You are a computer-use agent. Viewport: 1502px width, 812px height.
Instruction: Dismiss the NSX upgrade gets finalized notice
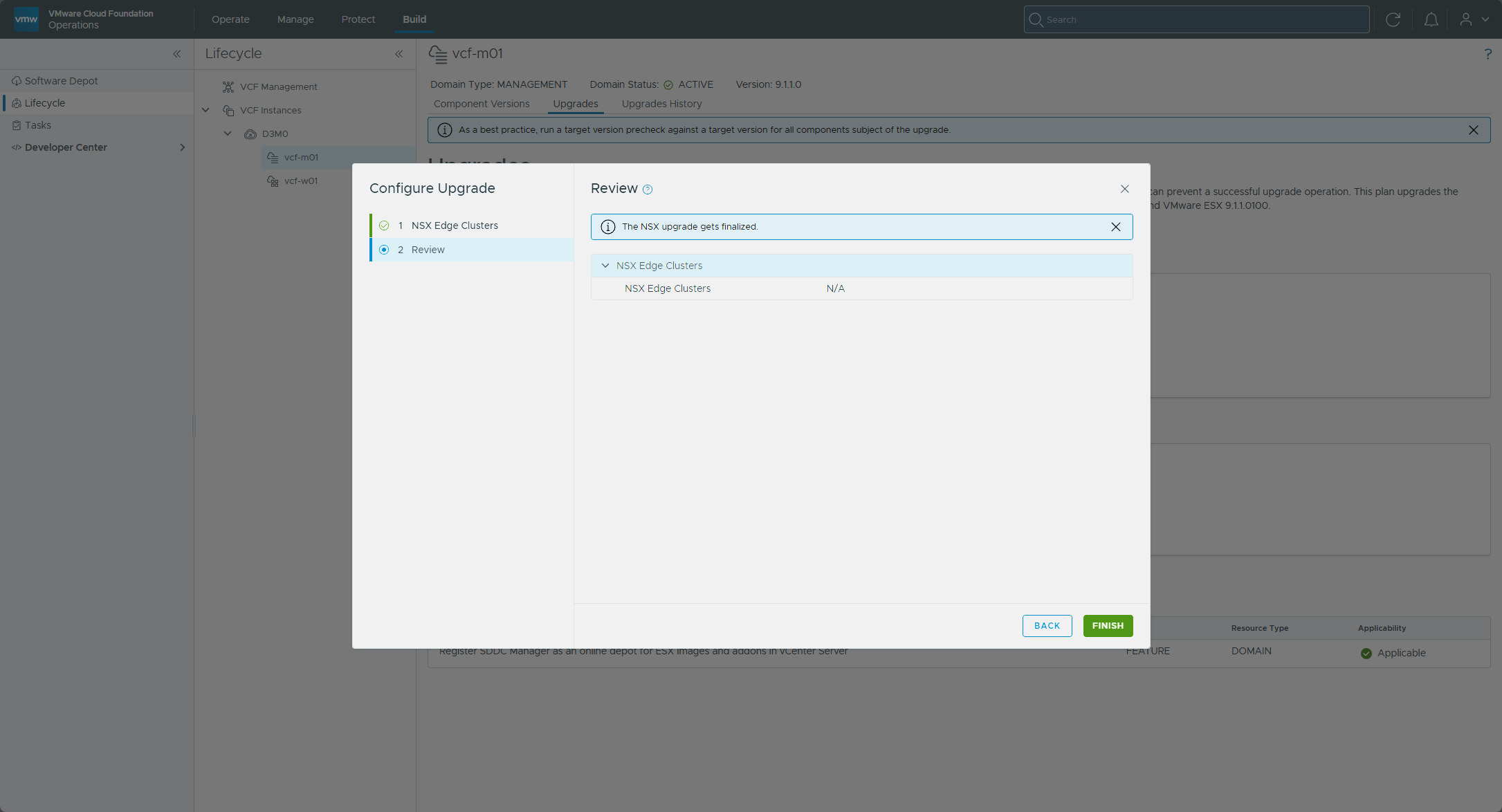point(1116,227)
